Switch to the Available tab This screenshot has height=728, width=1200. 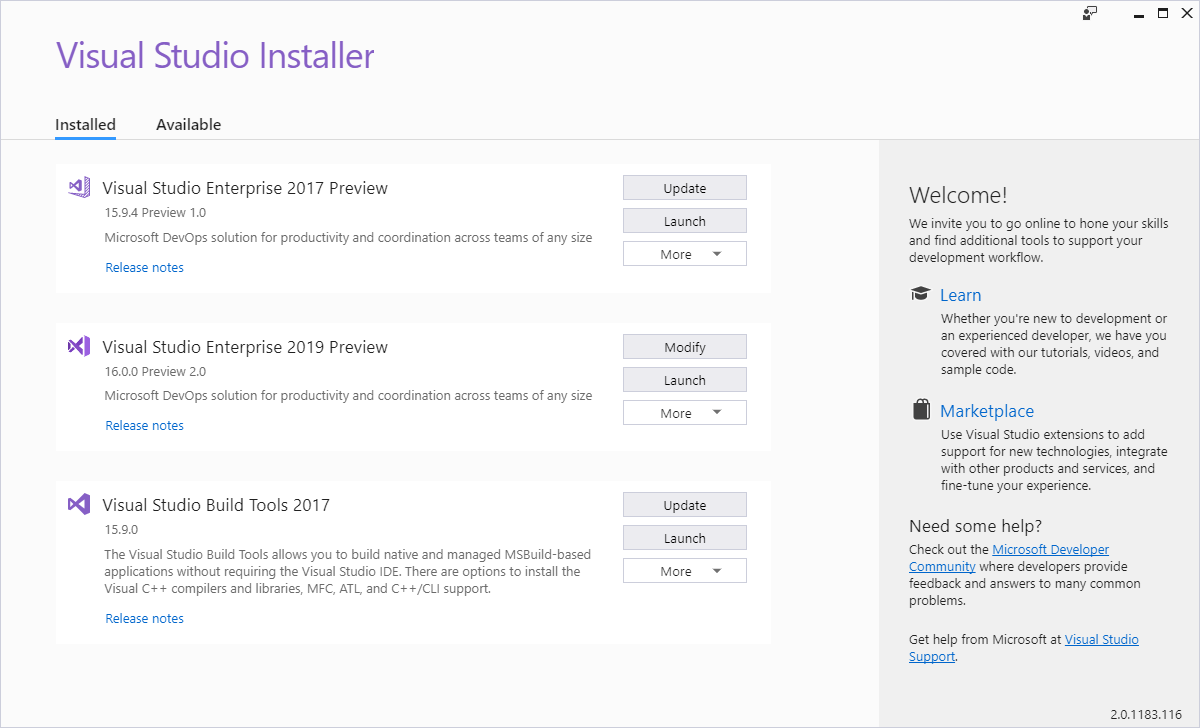click(188, 124)
